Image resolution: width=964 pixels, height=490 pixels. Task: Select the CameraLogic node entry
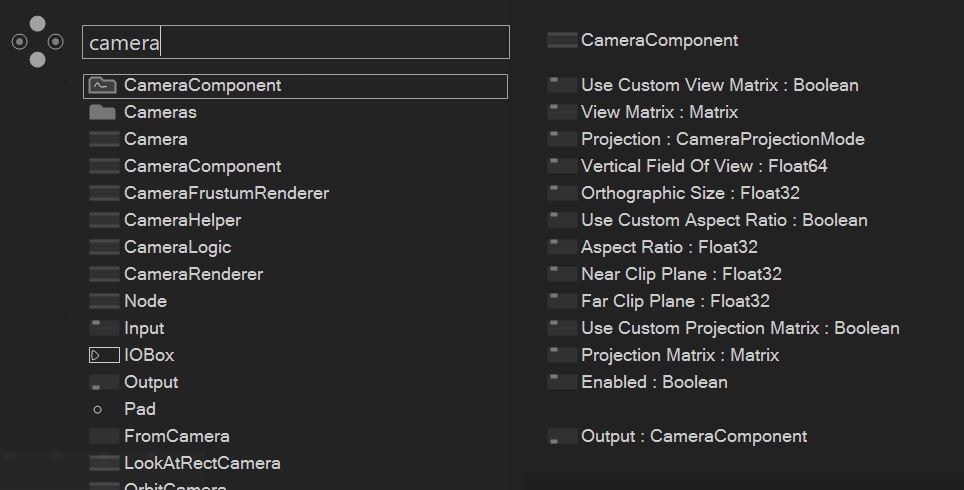pos(177,247)
